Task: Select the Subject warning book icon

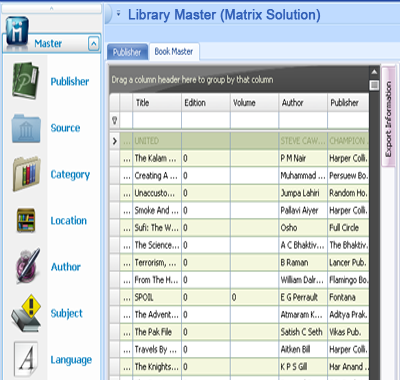Action: click(26, 313)
